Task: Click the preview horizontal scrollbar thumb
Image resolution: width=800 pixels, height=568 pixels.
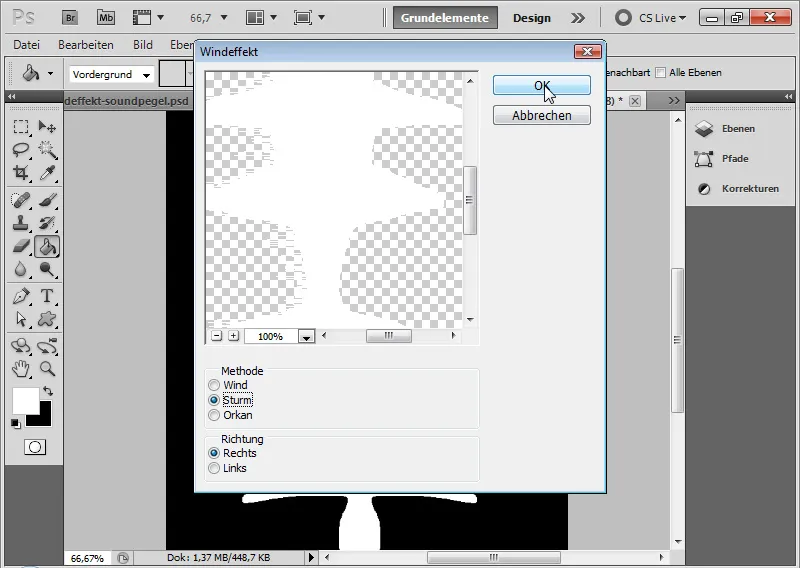Action: (389, 336)
